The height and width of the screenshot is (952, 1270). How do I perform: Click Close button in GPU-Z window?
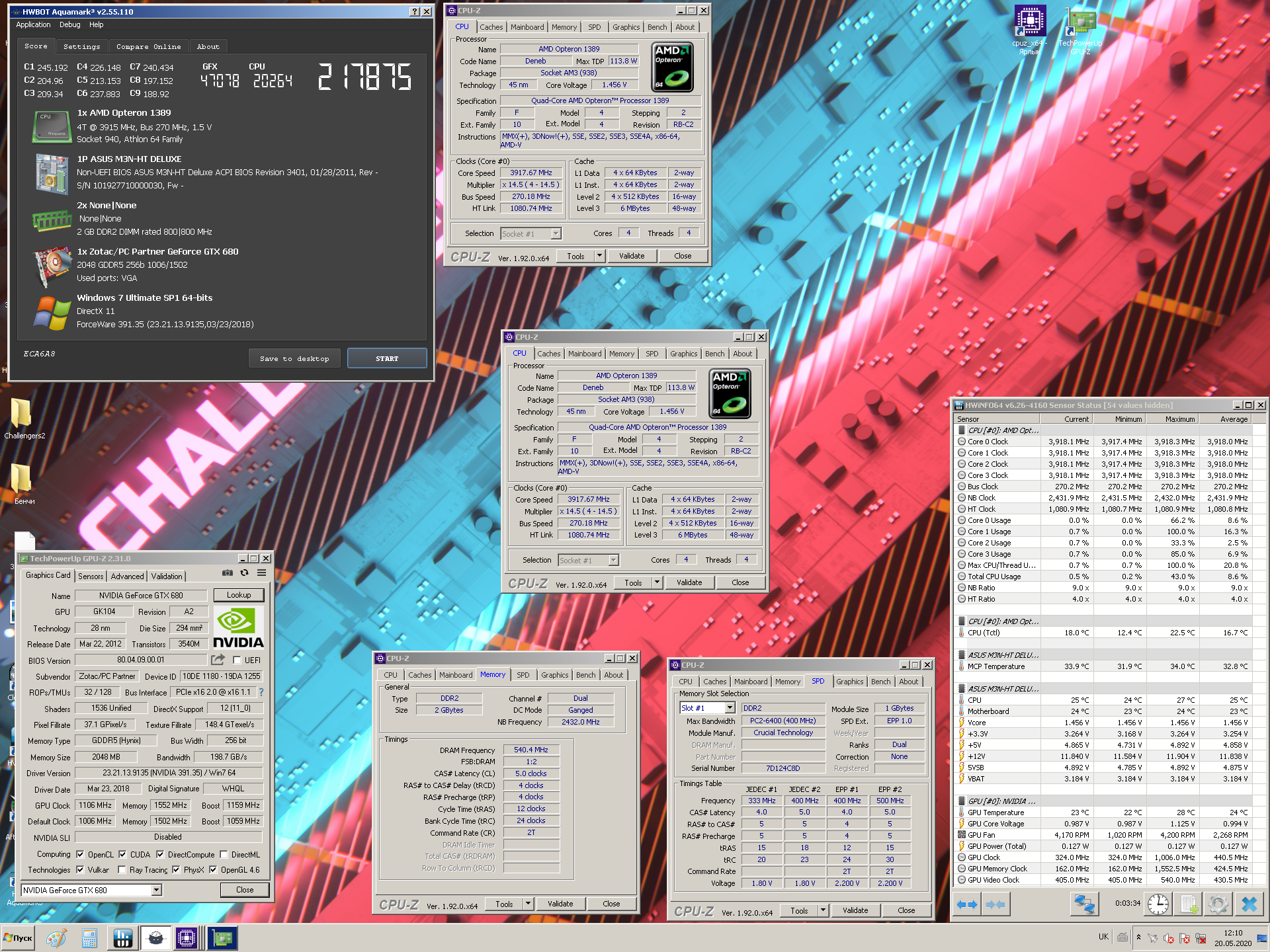click(245, 890)
